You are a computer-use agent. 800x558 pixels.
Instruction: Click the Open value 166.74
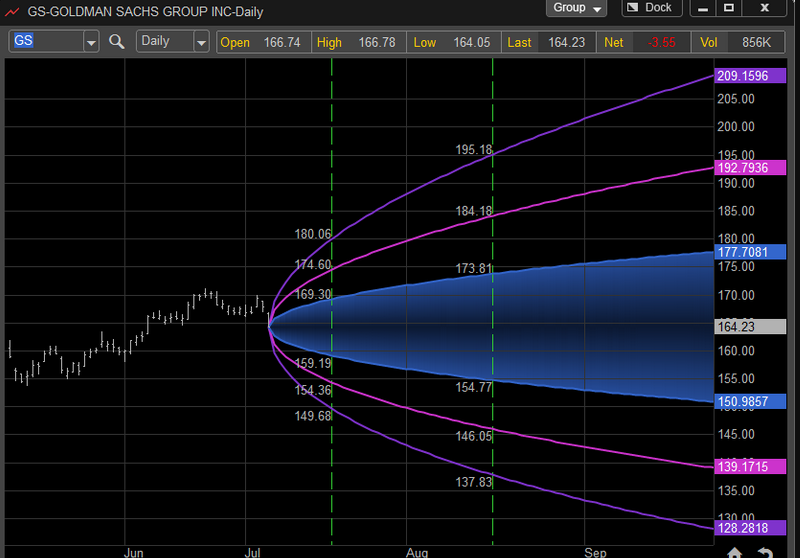282,42
